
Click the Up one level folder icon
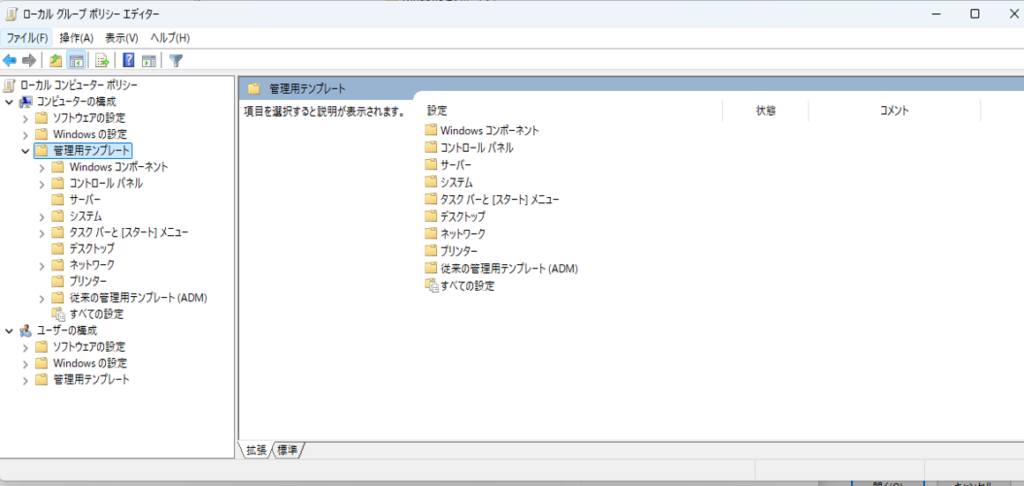coord(56,60)
